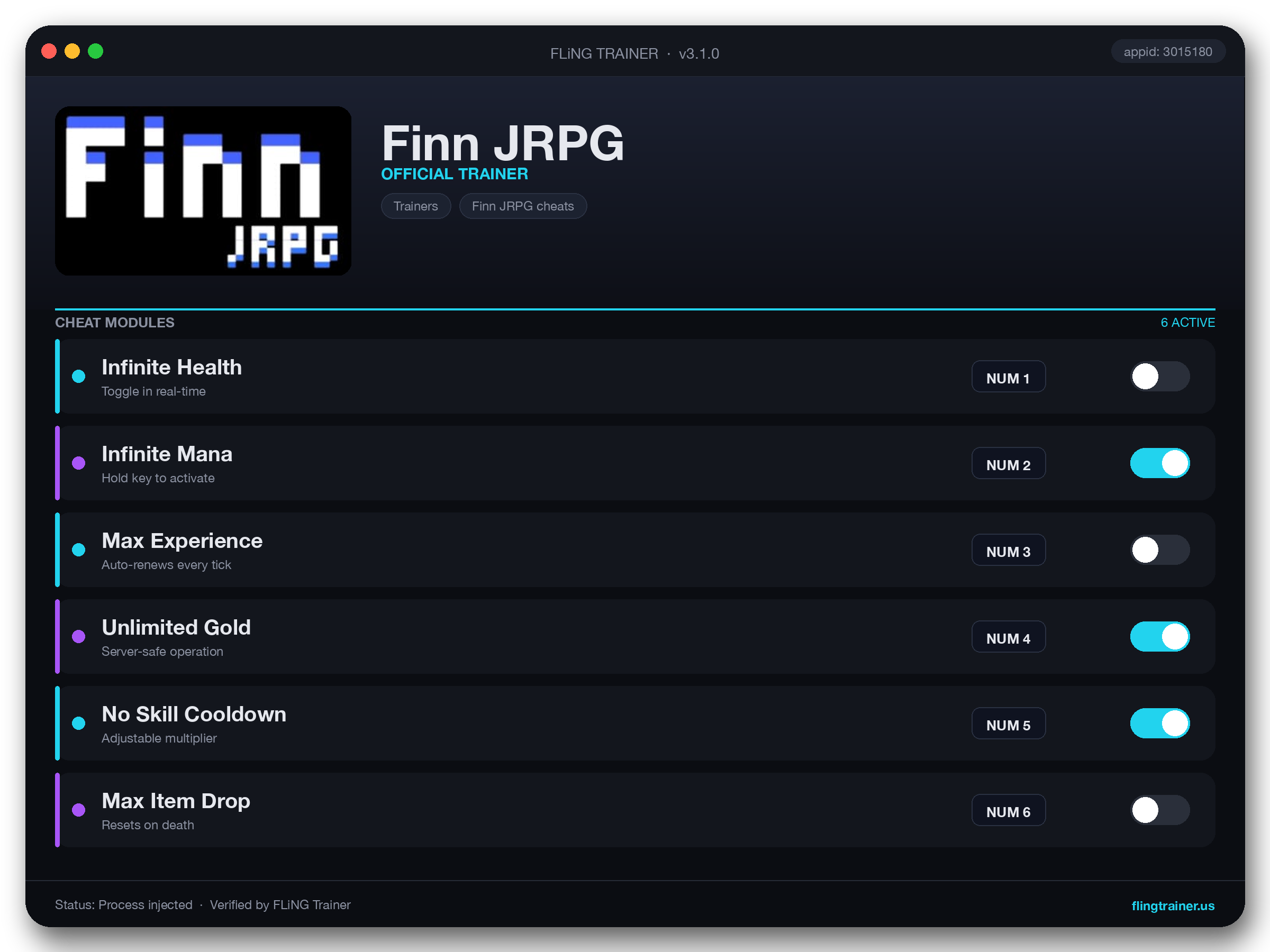
Task: Select the No Skill Cooldown title
Action: 194,714
